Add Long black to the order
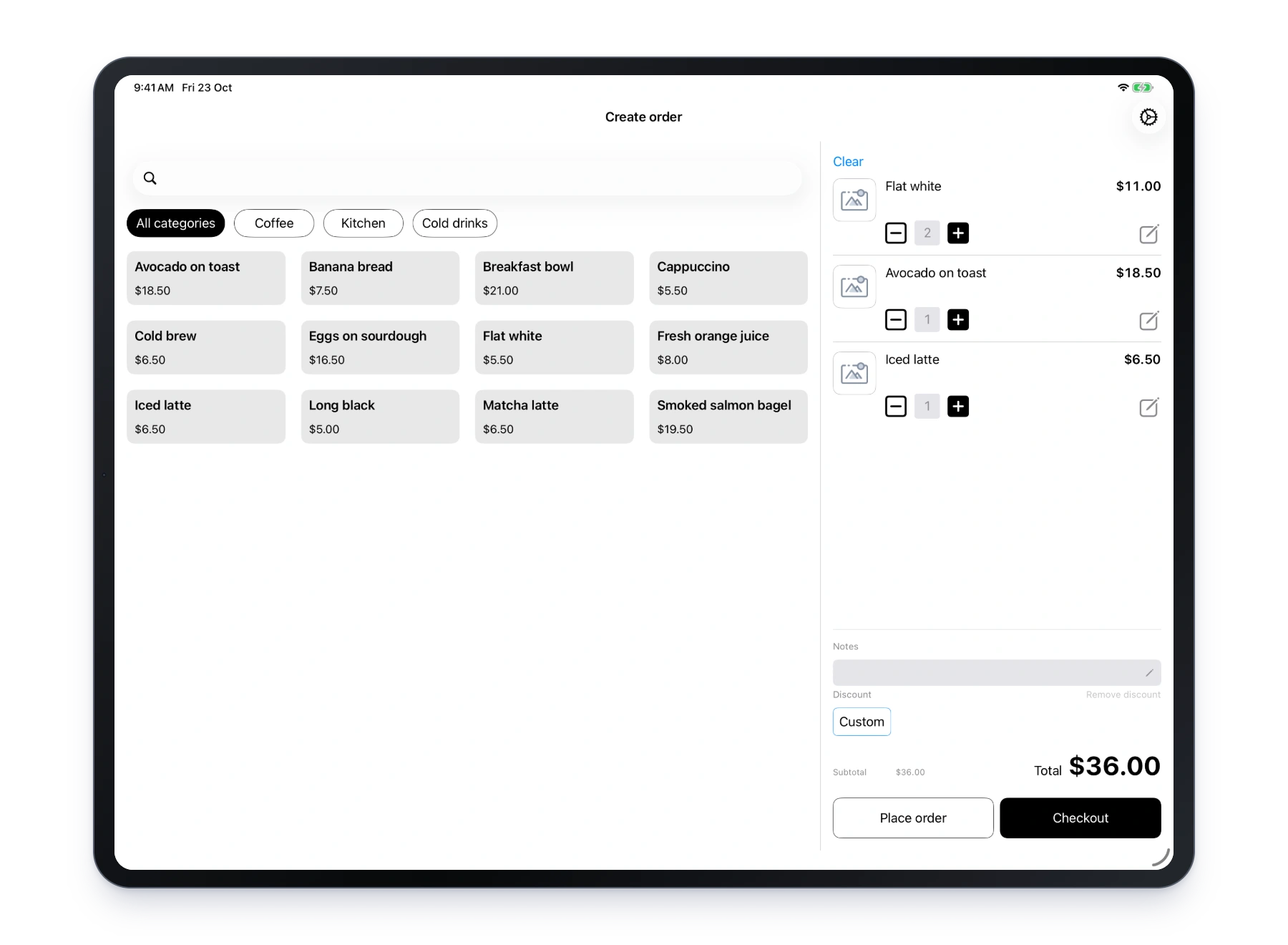 380,417
